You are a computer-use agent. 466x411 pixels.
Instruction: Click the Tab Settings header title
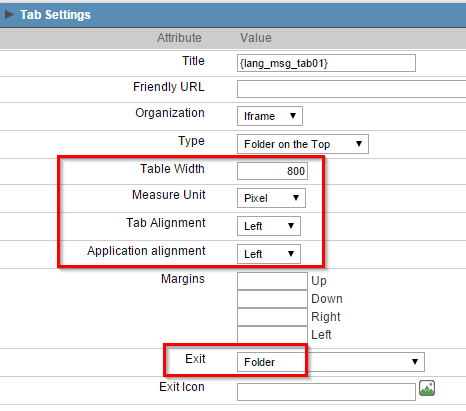coord(55,15)
